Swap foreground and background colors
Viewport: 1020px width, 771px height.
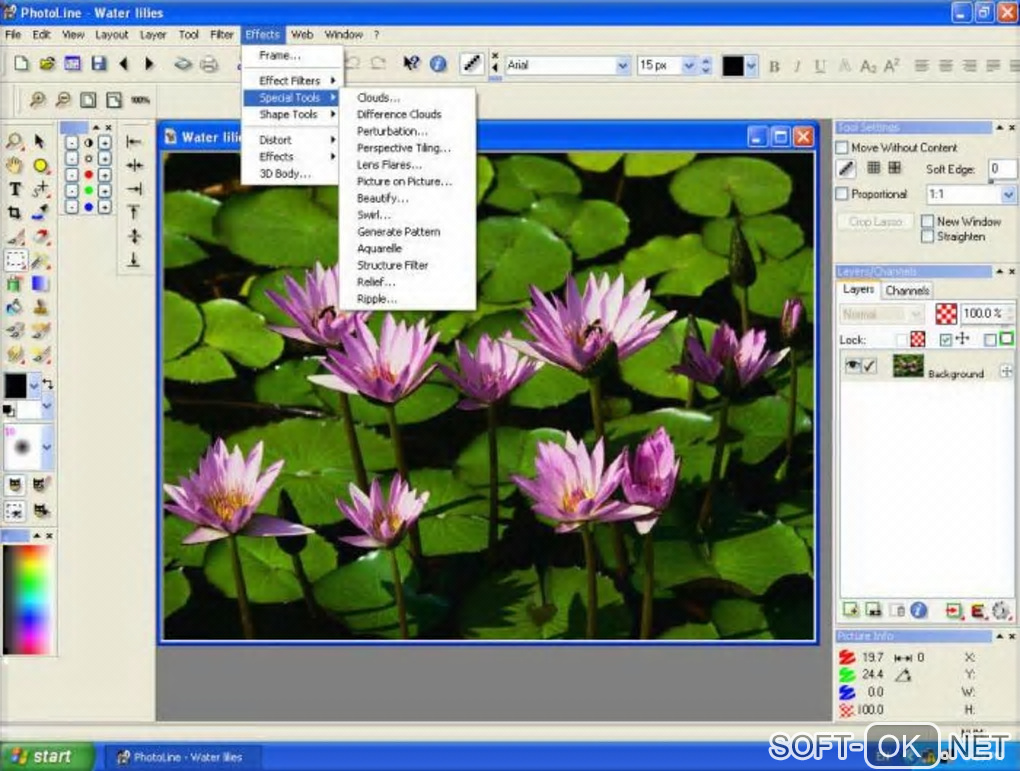47,384
